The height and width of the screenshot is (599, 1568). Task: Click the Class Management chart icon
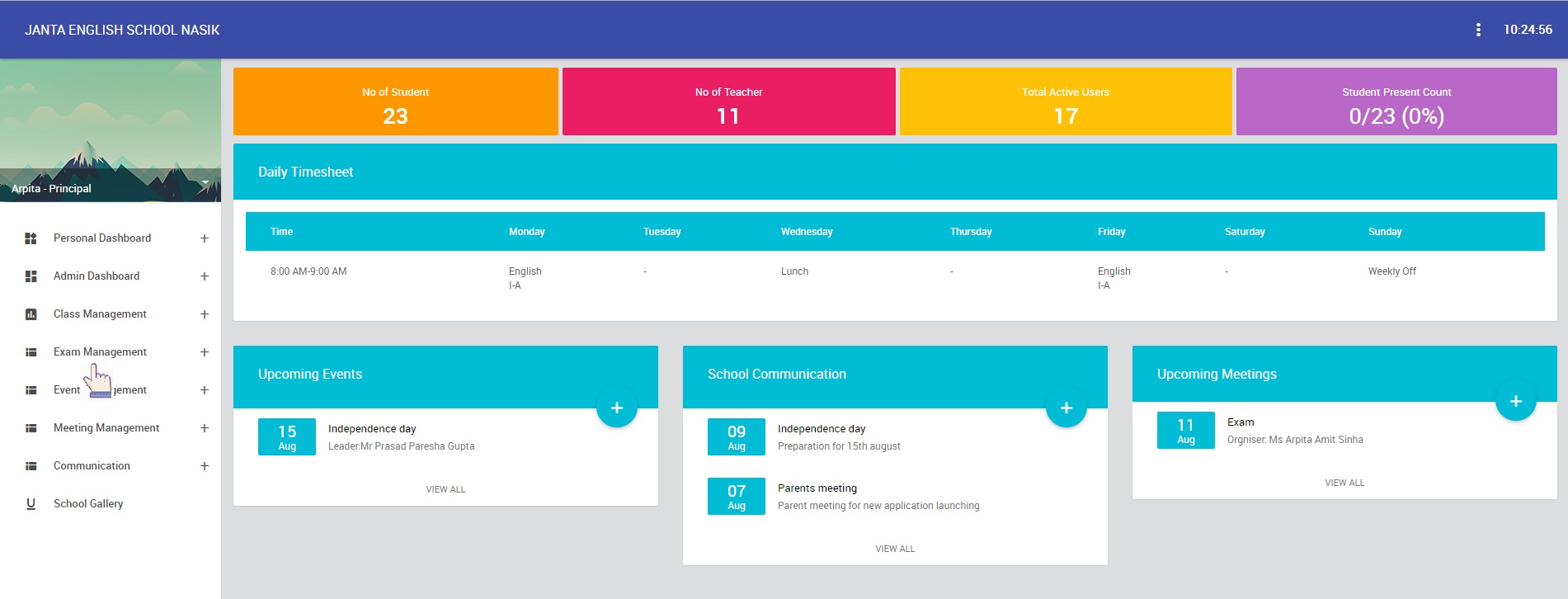coord(31,314)
